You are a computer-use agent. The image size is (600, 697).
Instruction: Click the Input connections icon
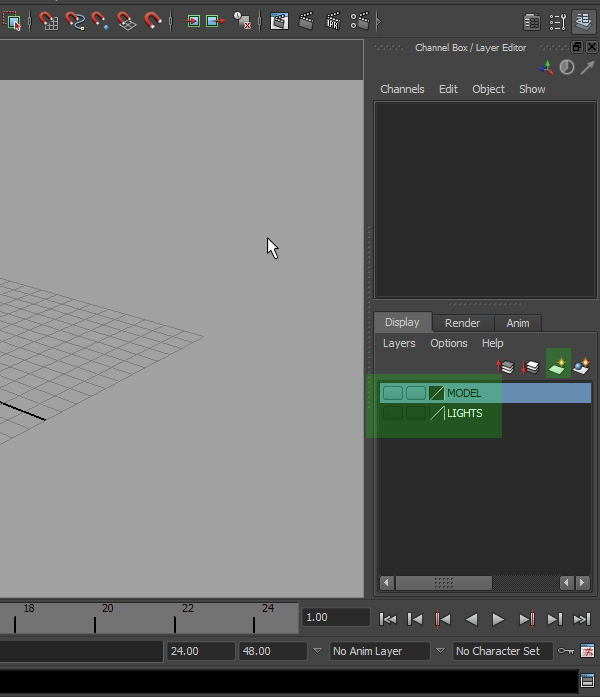[192, 21]
